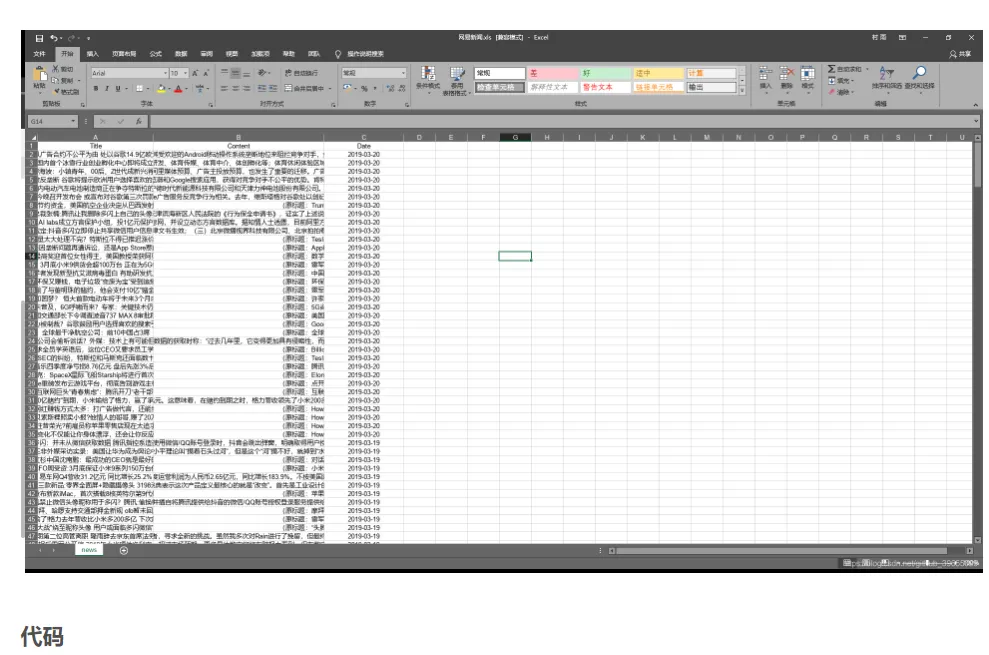Screen dimensions: 989x655
Task: Expand the cell styles gallery
Action: coord(742,91)
